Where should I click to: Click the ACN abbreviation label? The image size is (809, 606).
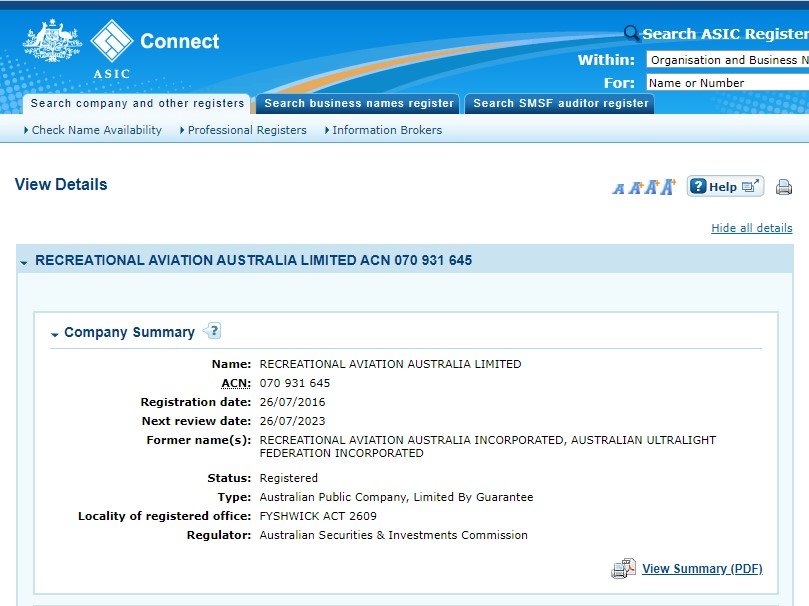(236, 383)
